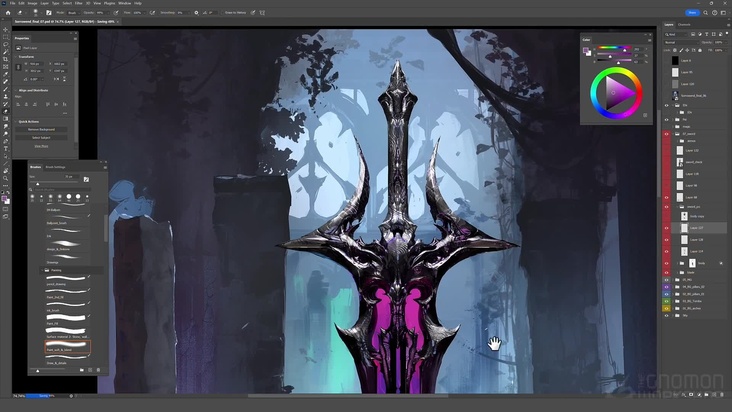732x412 pixels.
Task: Click the Home icon in options bar
Action: pyautogui.click(x=8, y=13)
